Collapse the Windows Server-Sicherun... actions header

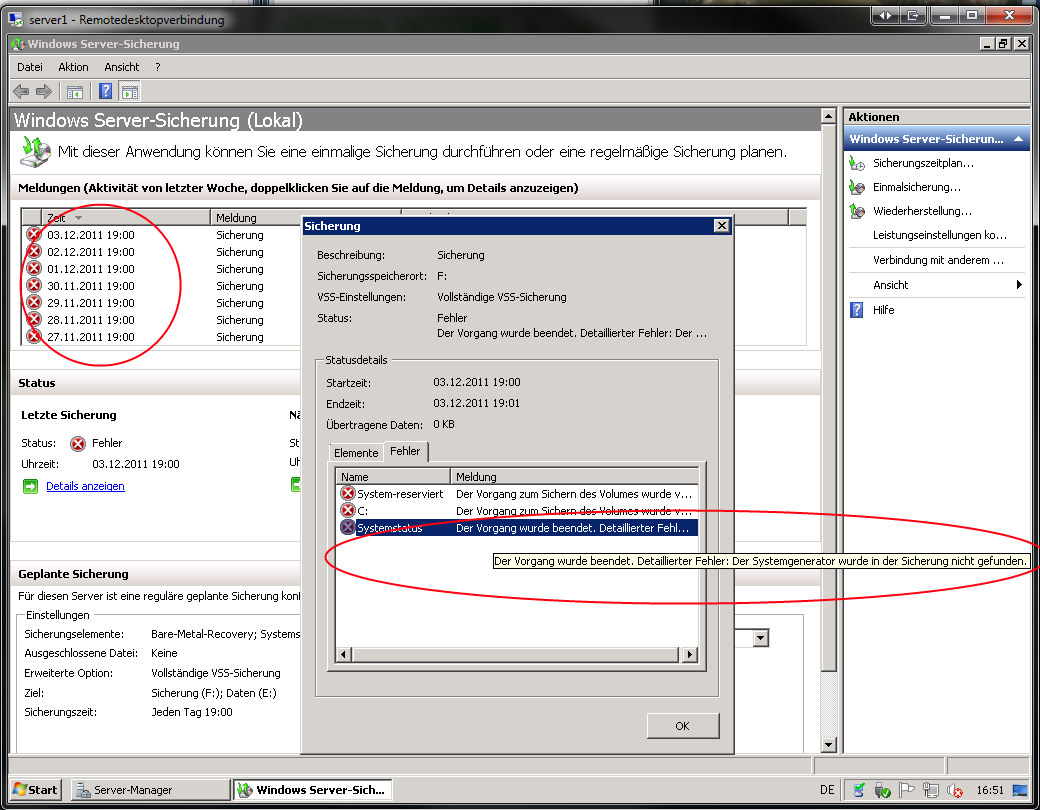point(1018,139)
